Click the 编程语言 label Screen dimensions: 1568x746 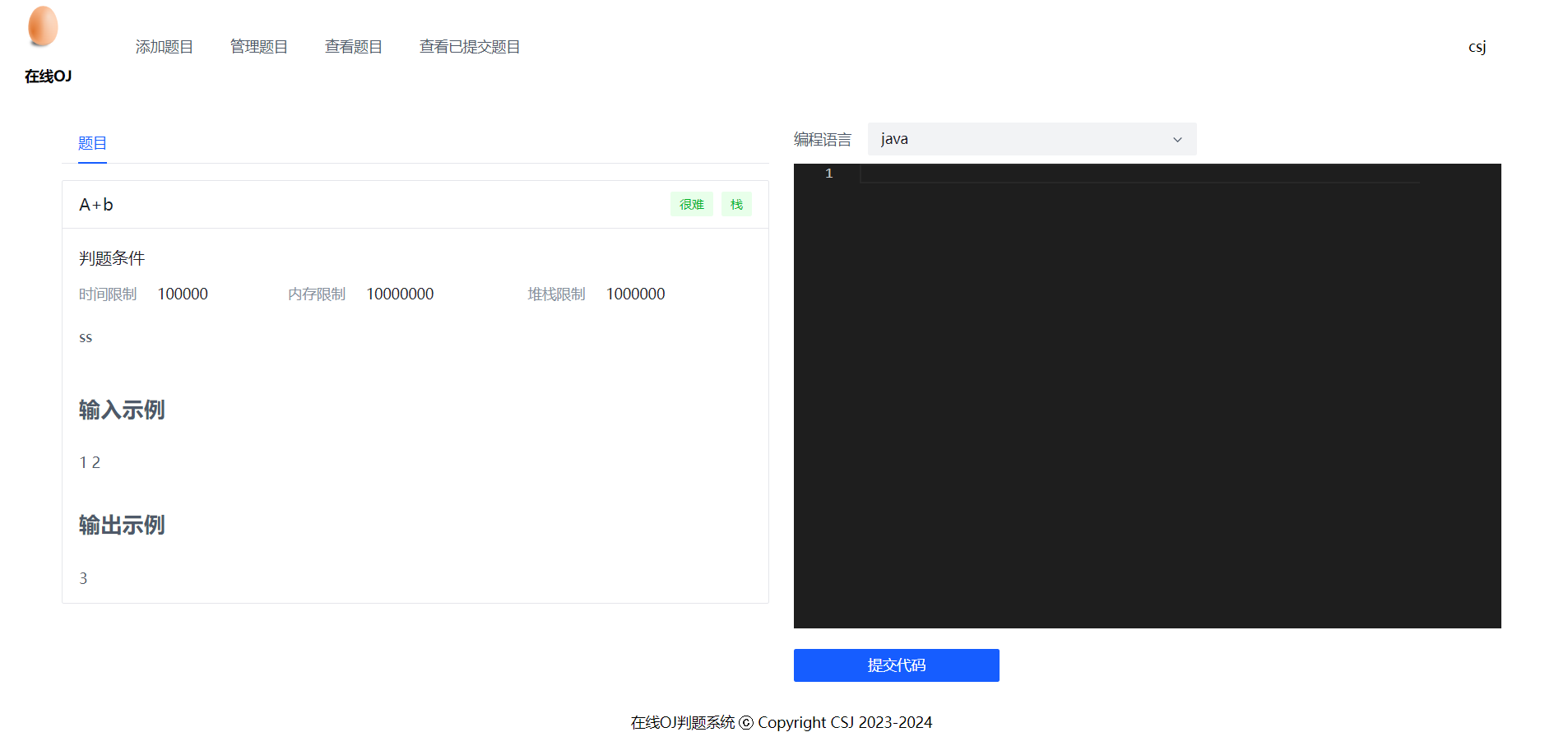pyautogui.click(x=823, y=140)
